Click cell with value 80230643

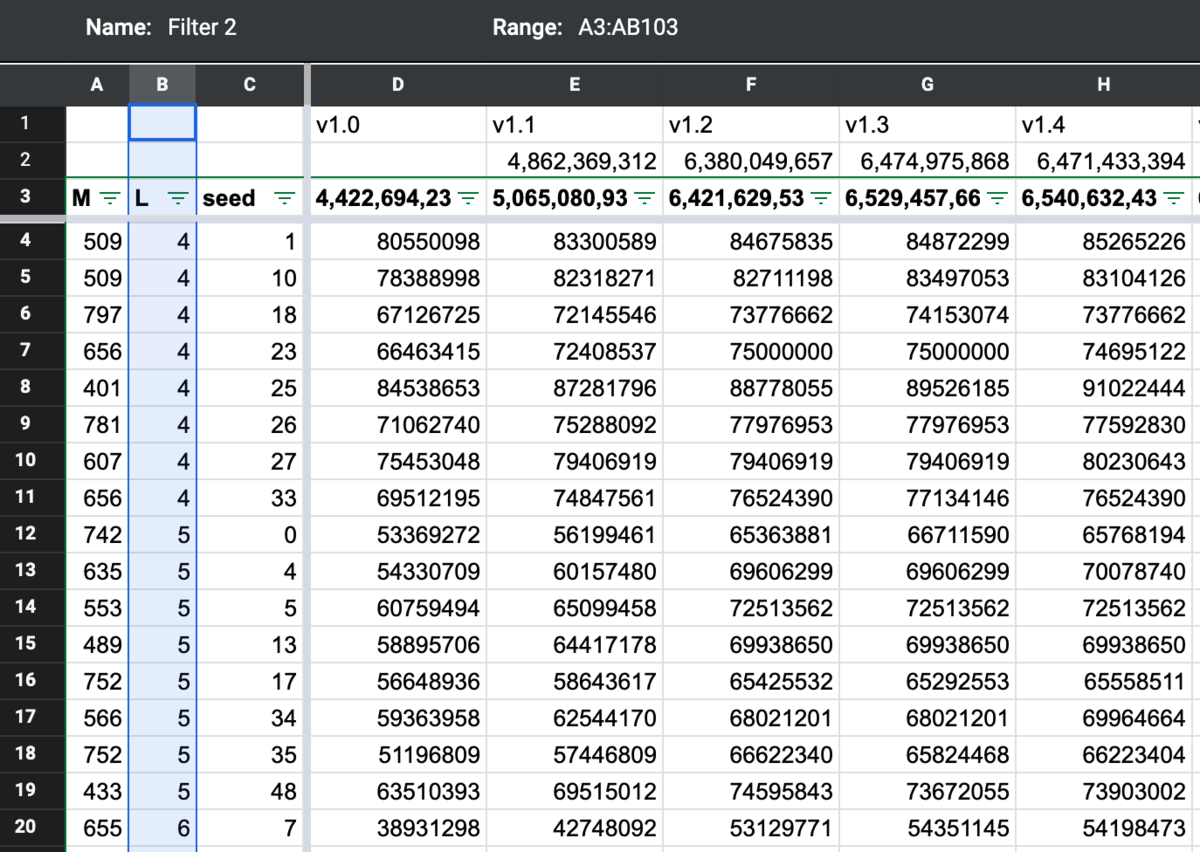click(x=1104, y=461)
